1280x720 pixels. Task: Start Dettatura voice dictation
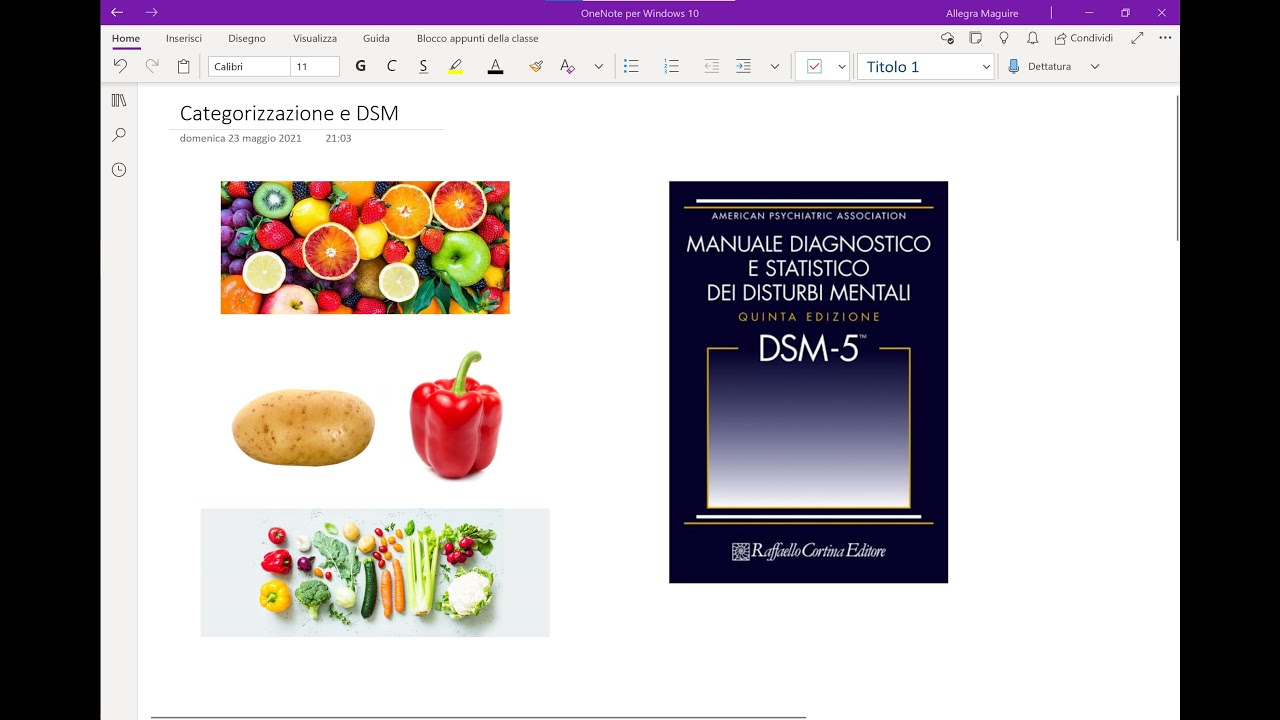click(1040, 66)
